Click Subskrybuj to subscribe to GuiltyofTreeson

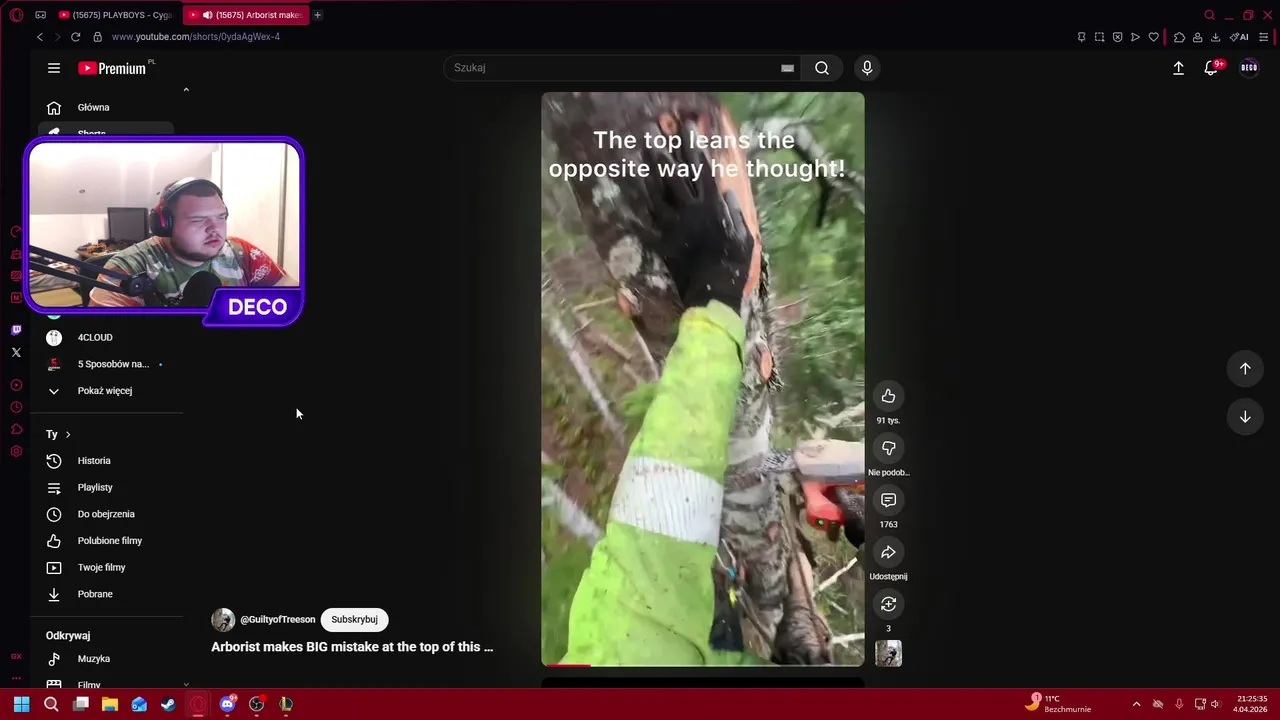tap(354, 620)
